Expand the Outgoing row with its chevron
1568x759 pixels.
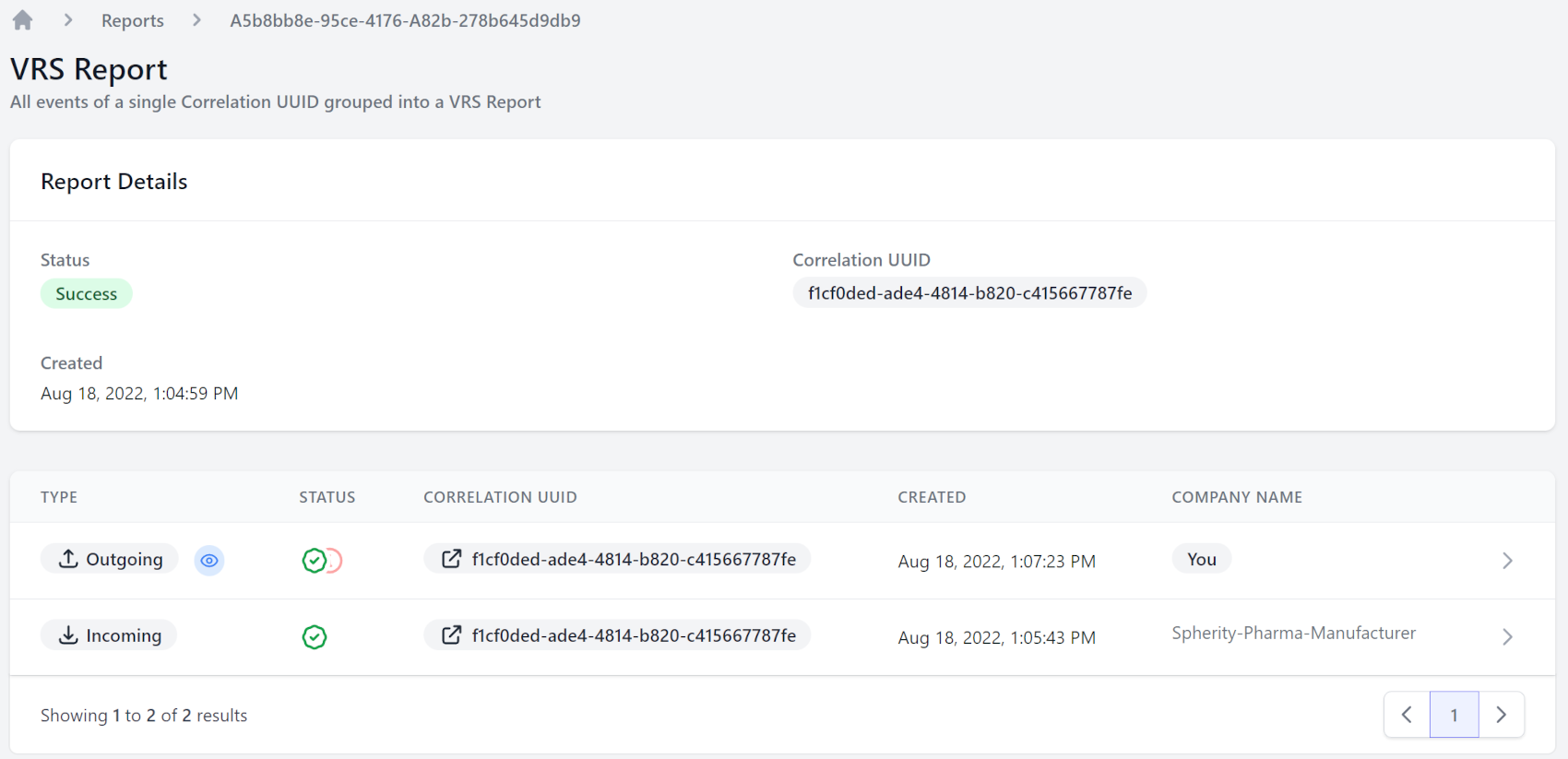coord(1507,561)
